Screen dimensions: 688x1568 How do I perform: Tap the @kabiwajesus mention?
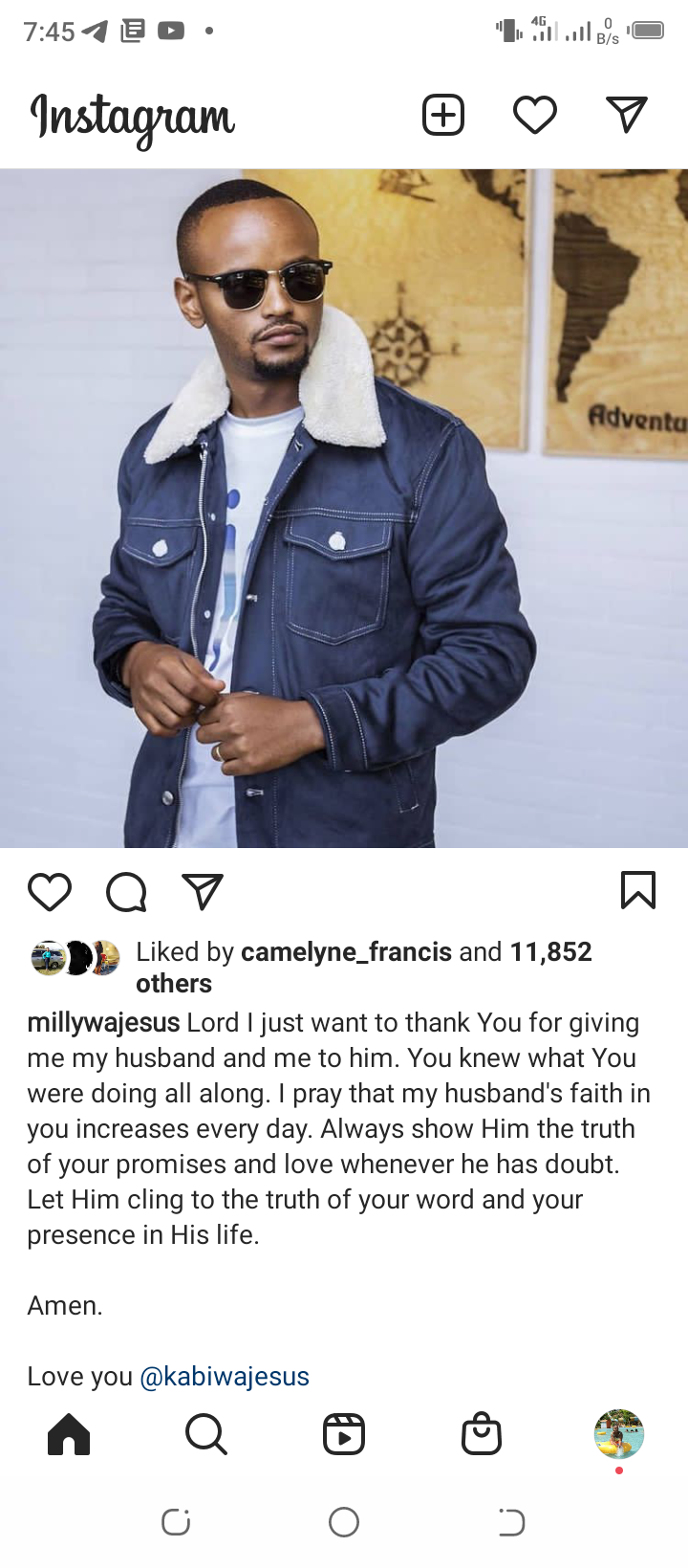point(225,1377)
